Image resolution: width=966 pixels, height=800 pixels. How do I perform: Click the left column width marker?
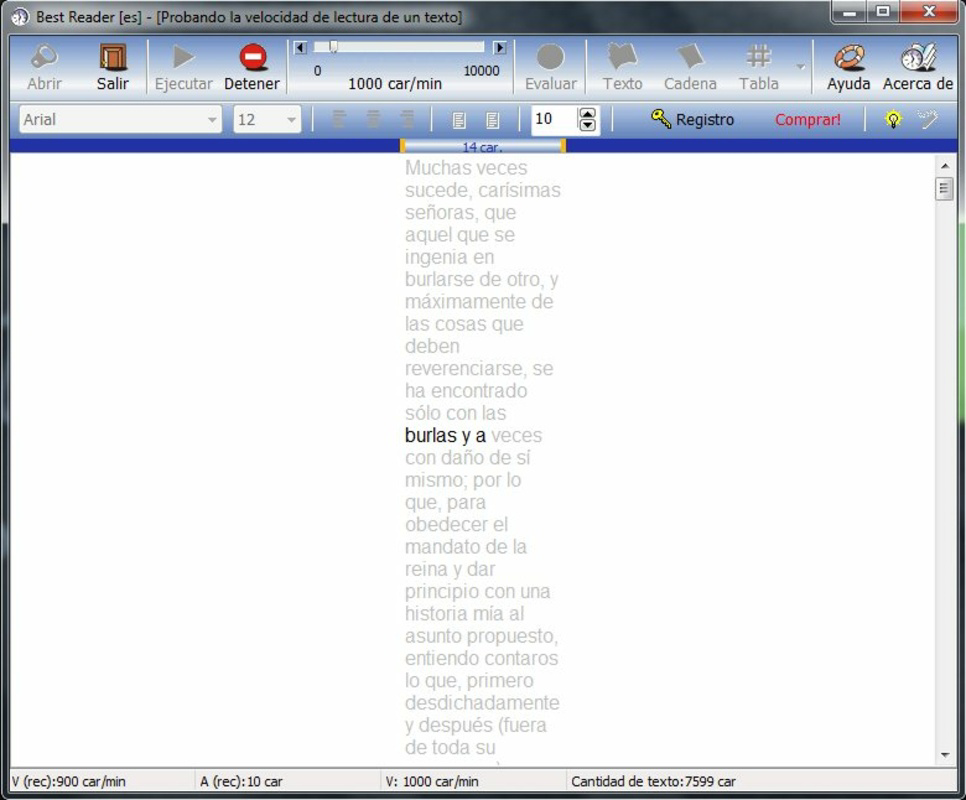(402, 146)
